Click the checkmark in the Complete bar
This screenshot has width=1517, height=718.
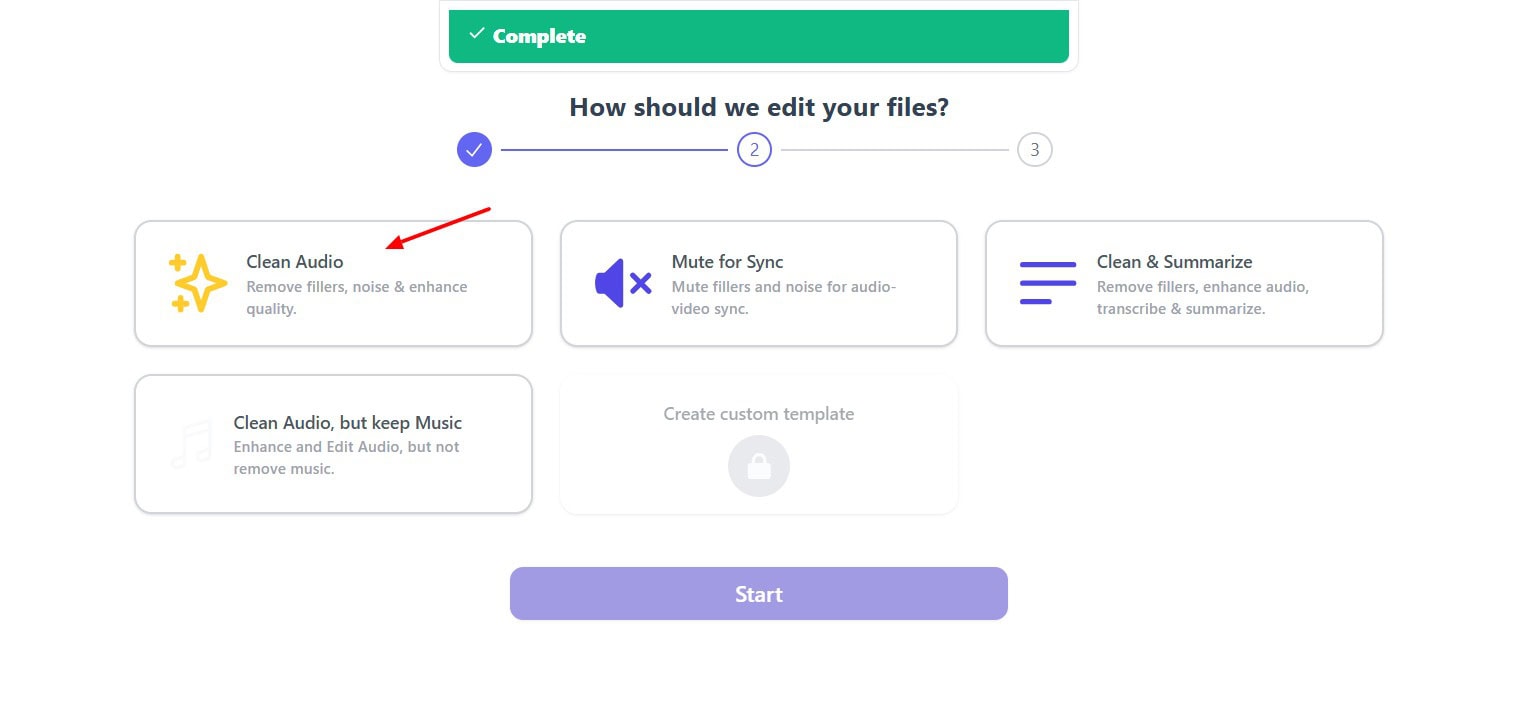[476, 34]
